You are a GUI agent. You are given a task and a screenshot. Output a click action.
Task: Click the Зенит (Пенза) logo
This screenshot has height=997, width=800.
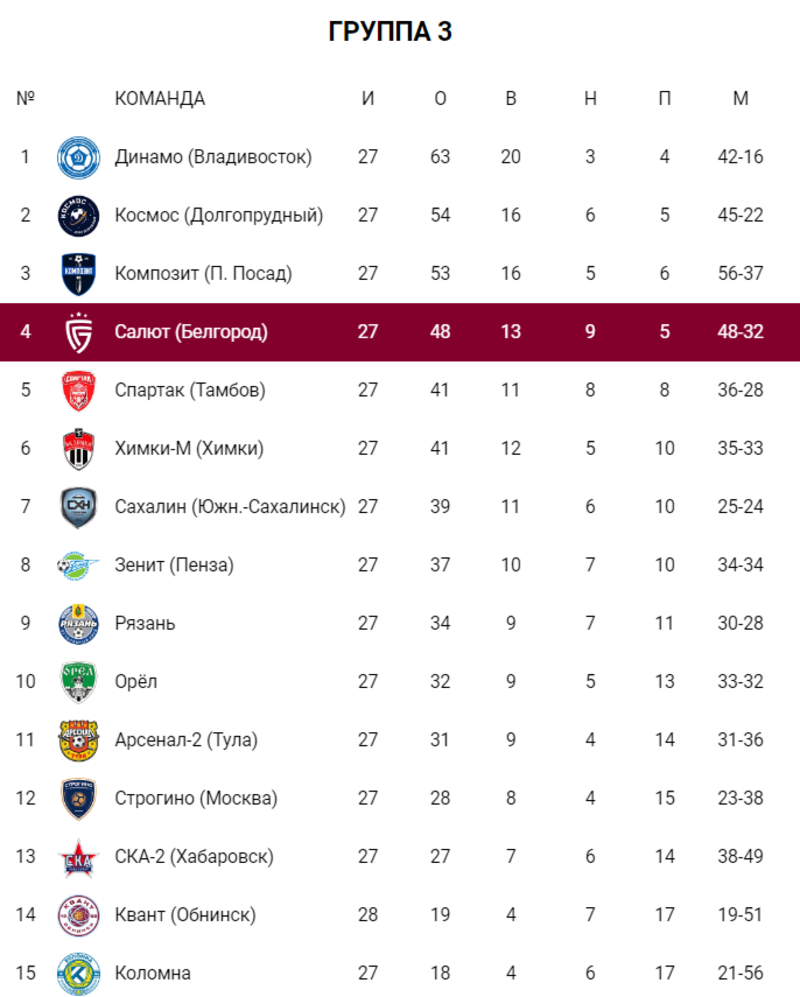tap(78, 565)
